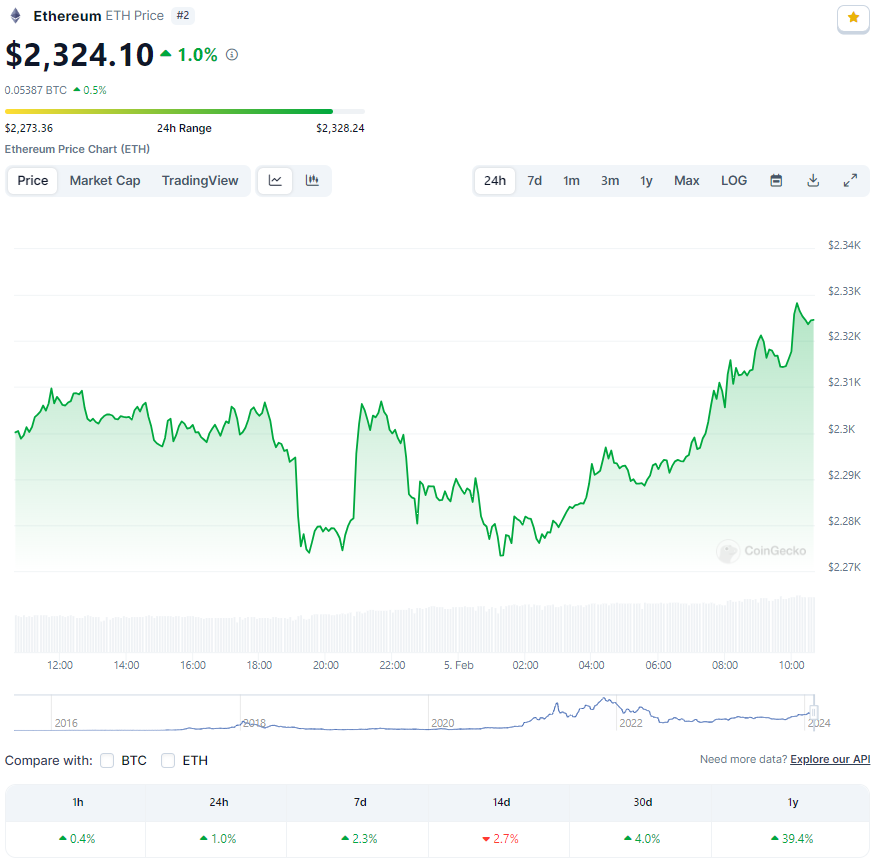This screenshot has height=863, width=872.
Task: Click the Ethereum diamond logo
Action: tap(16, 16)
